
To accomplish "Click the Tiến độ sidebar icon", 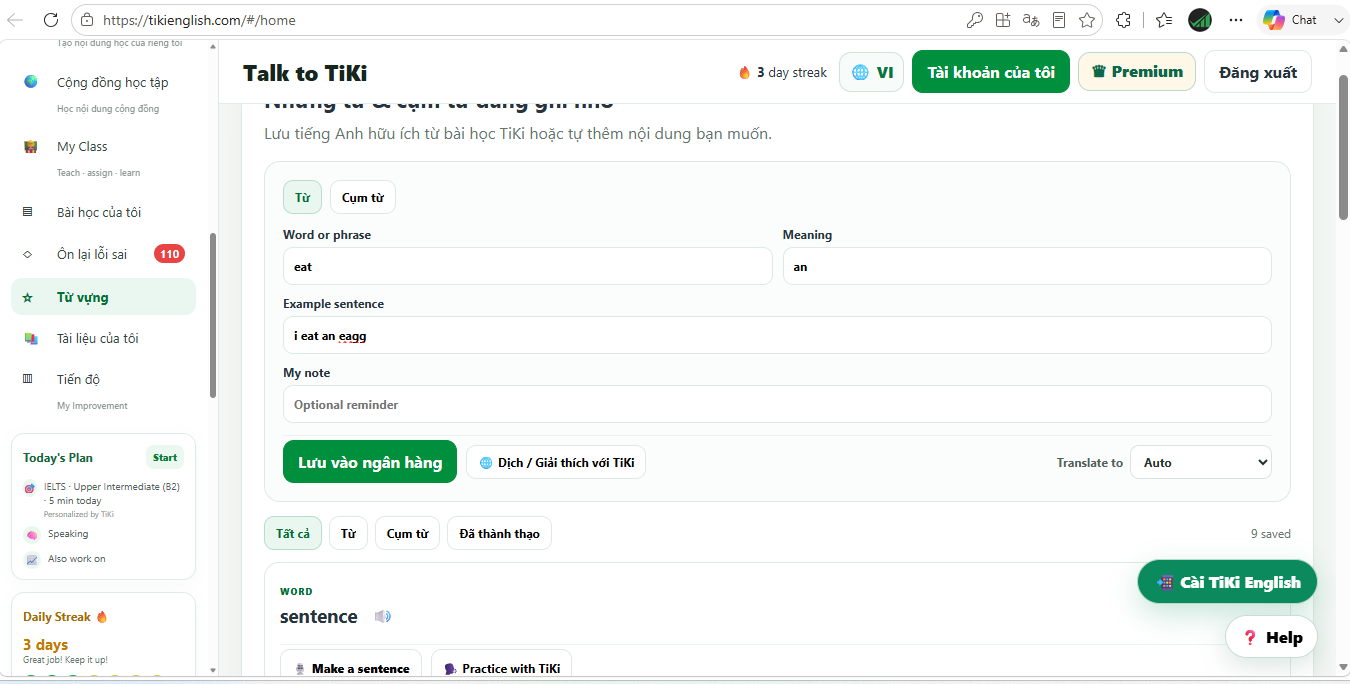I will pyautogui.click(x=28, y=379).
